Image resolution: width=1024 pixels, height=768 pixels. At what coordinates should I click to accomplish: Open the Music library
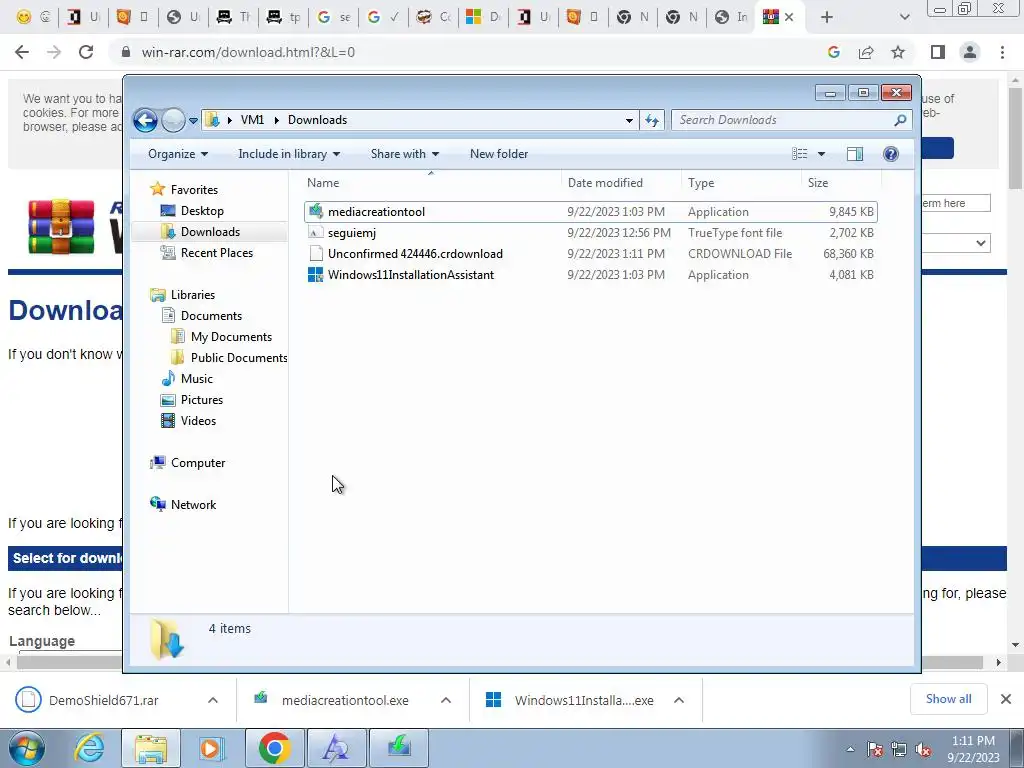(x=197, y=379)
